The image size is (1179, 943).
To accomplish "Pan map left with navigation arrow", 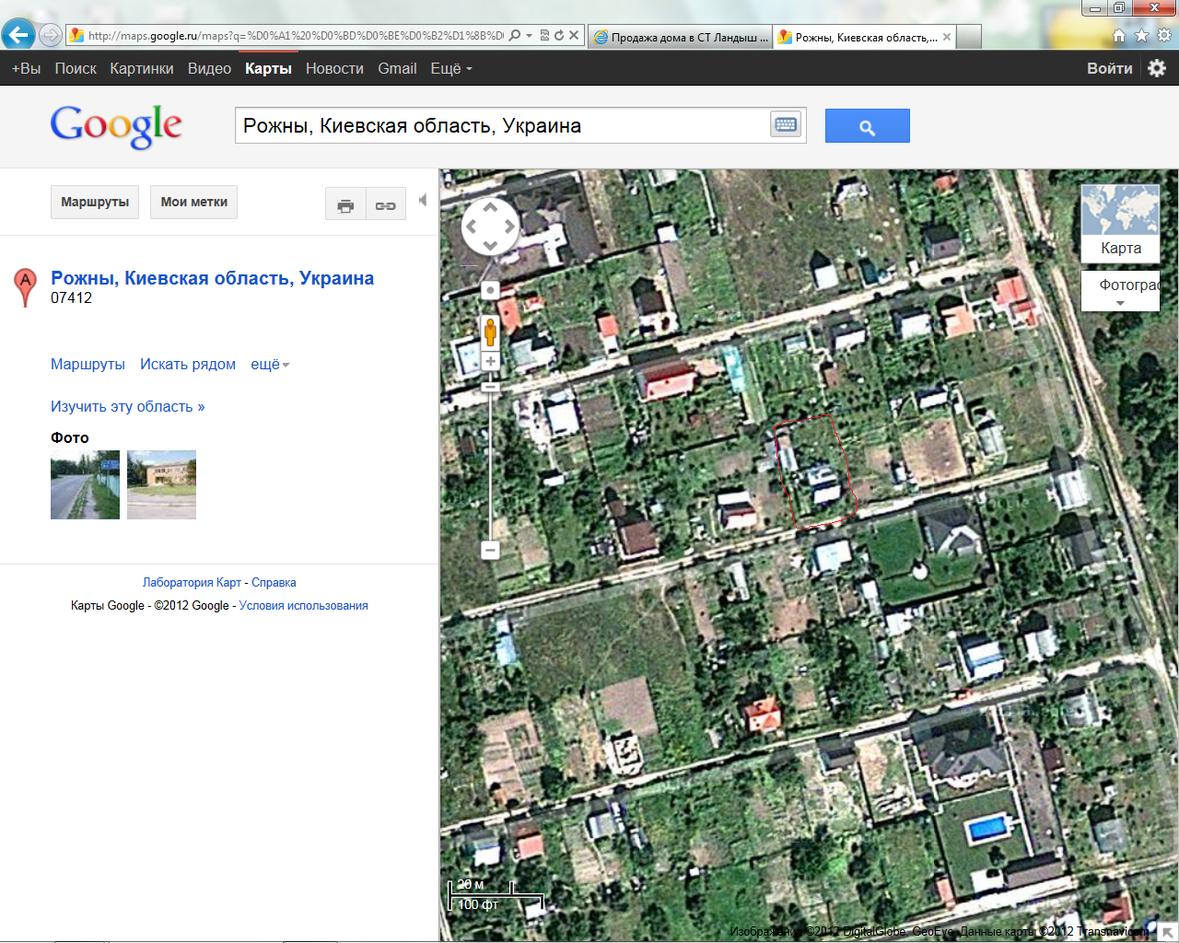I will pyautogui.click(x=471, y=226).
